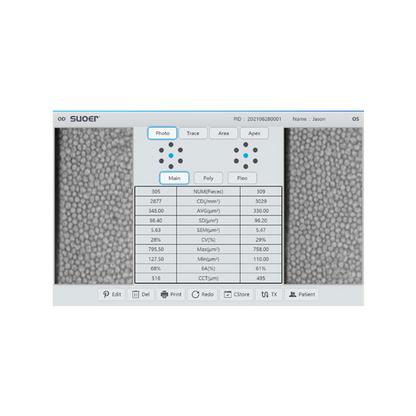Select the upper-right dot of the OS fixation pattern
The height and width of the screenshot is (416, 416).
click(255, 150)
